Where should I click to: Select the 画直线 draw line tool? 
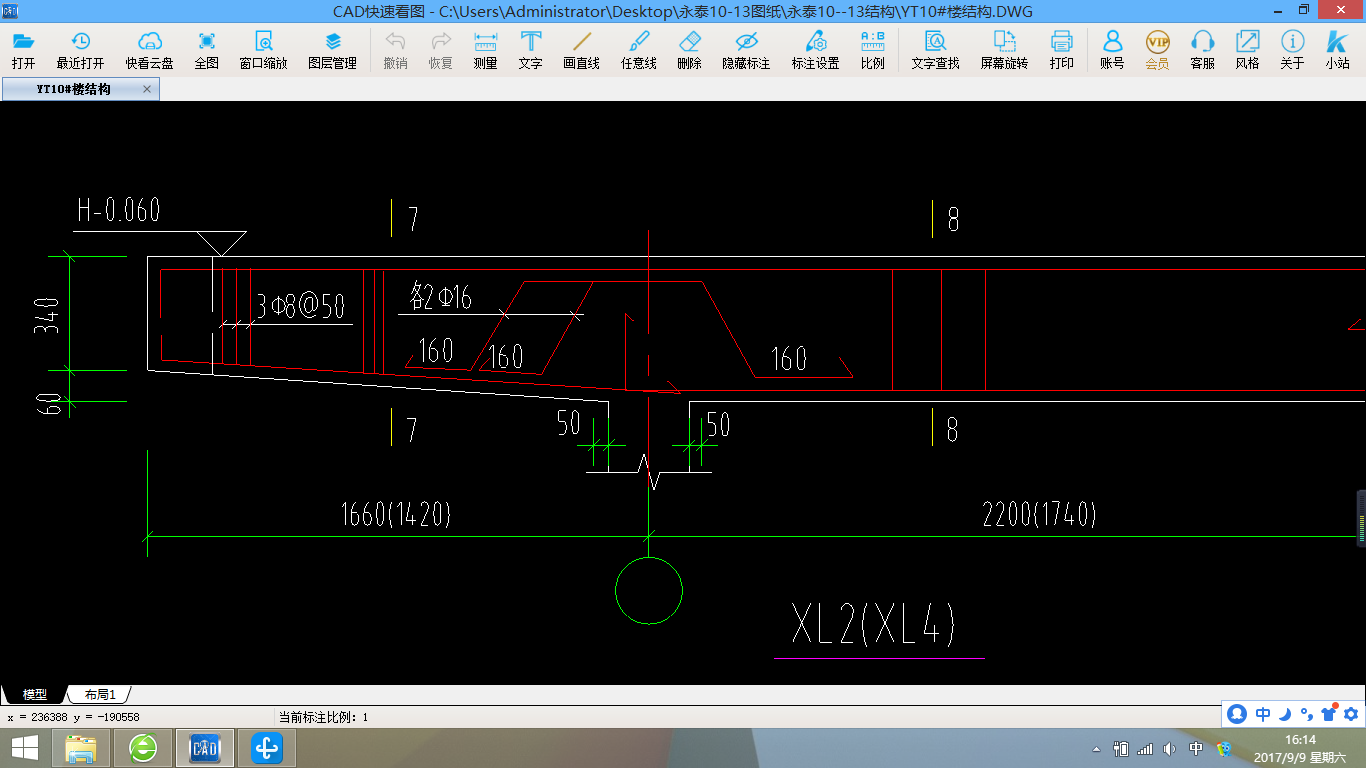[581, 50]
